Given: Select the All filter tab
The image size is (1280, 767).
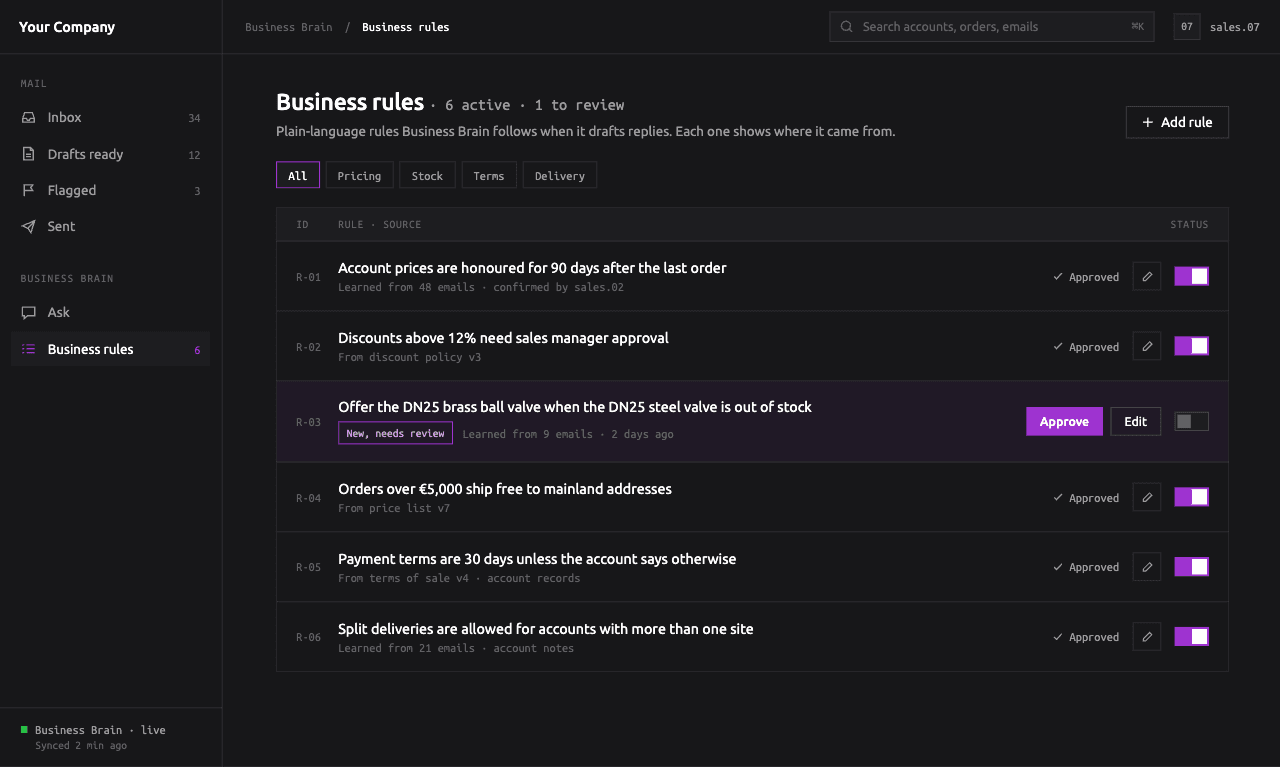Looking at the screenshot, I should pos(298,175).
